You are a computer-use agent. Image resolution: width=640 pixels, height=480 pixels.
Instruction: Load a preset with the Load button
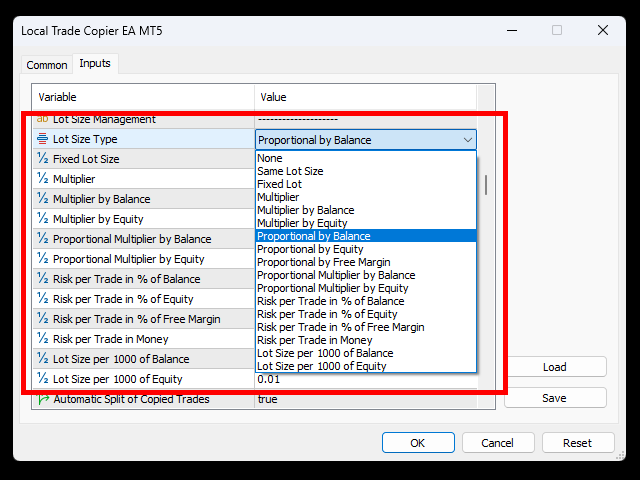click(x=554, y=367)
